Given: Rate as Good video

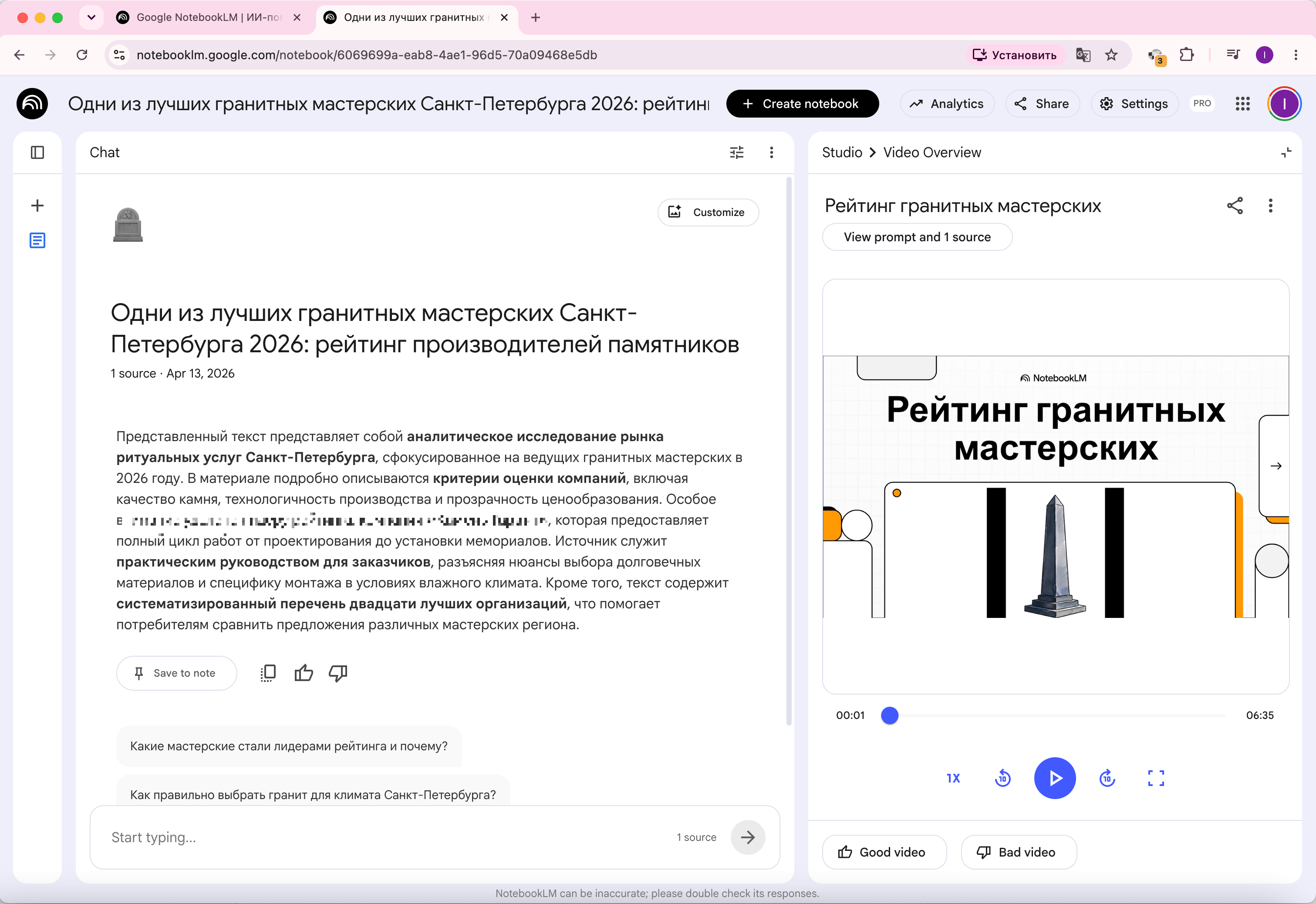Looking at the screenshot, I should pyautogui.click(x=884, y=852).
